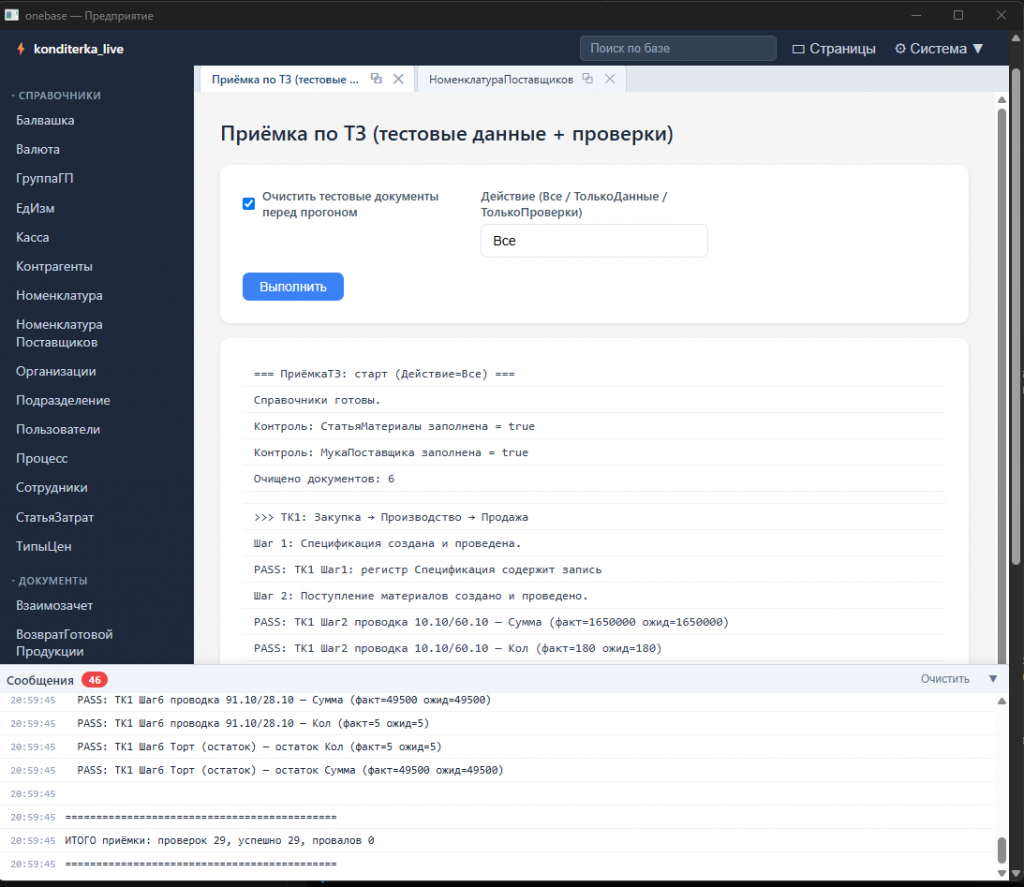The width and height of the screenshot is (1024, 887).
Task: Click the messages panel scrollbar thumb
Action: 1002,850
